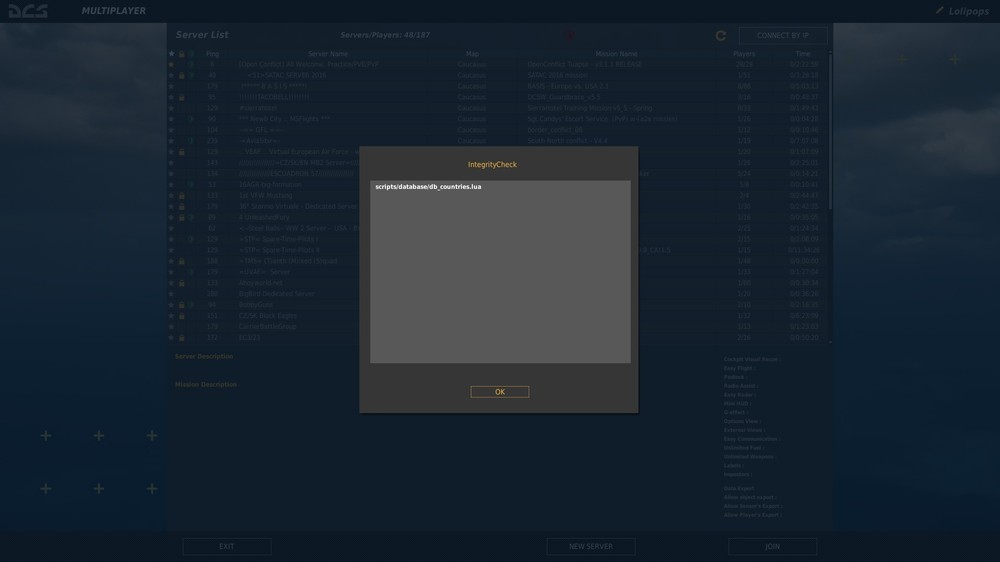Click the server list vertical scrollbar

[830, 131]
